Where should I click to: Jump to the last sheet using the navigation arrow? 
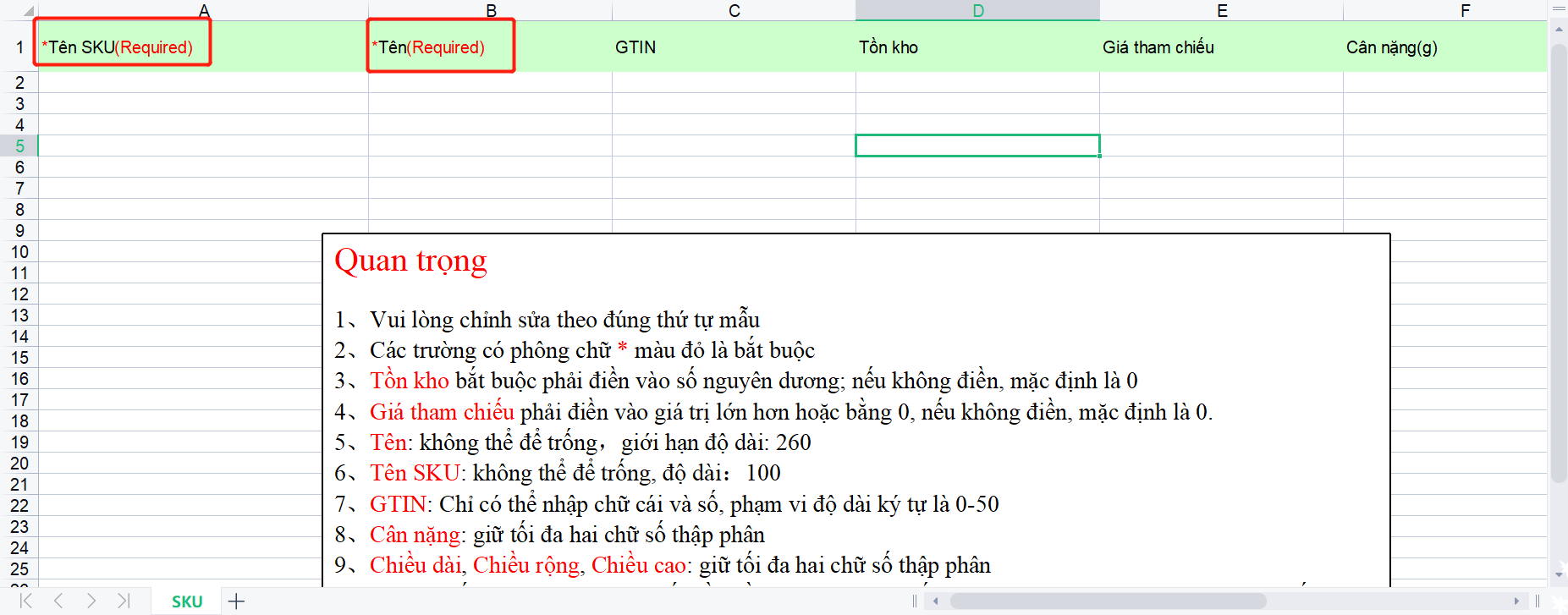(x=124, y=601)
